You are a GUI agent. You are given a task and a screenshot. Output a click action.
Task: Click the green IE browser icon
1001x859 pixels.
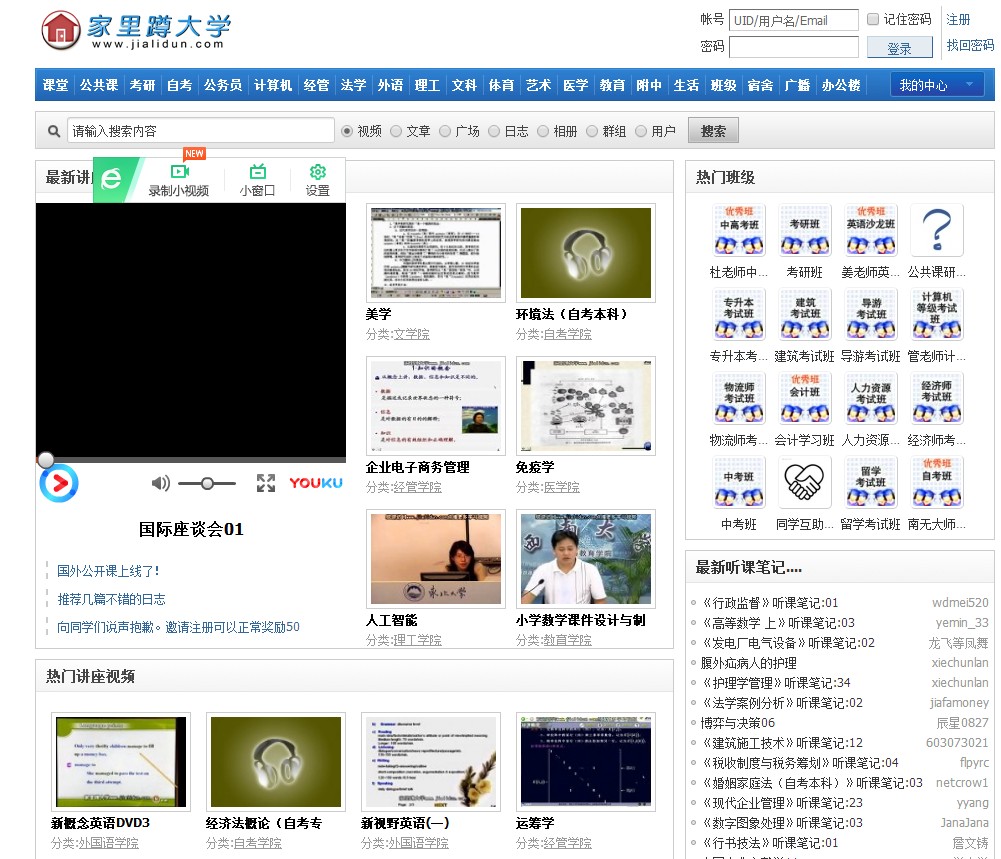113,180
